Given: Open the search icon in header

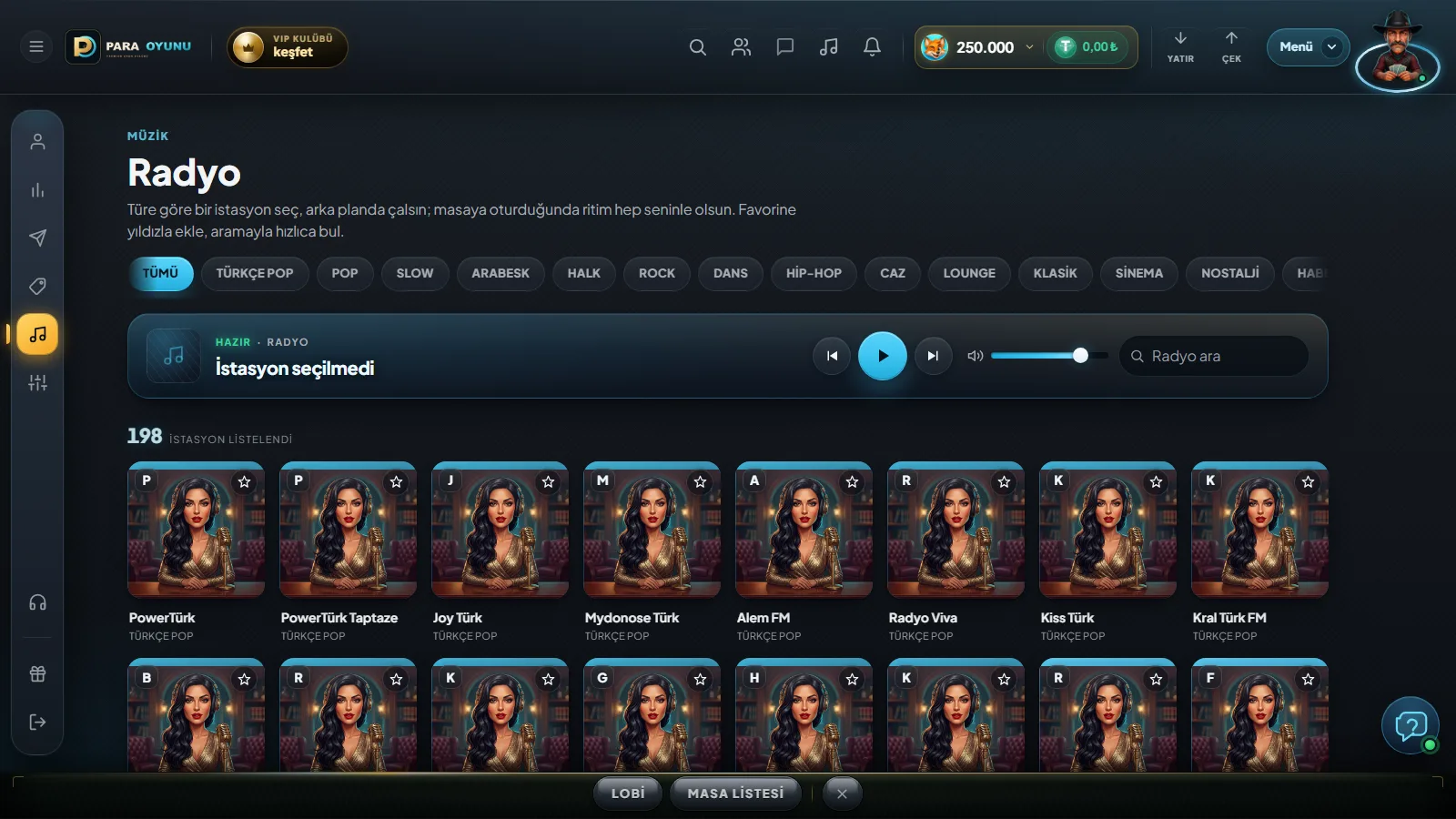Looking at the screenshot, I should point(698,46).
